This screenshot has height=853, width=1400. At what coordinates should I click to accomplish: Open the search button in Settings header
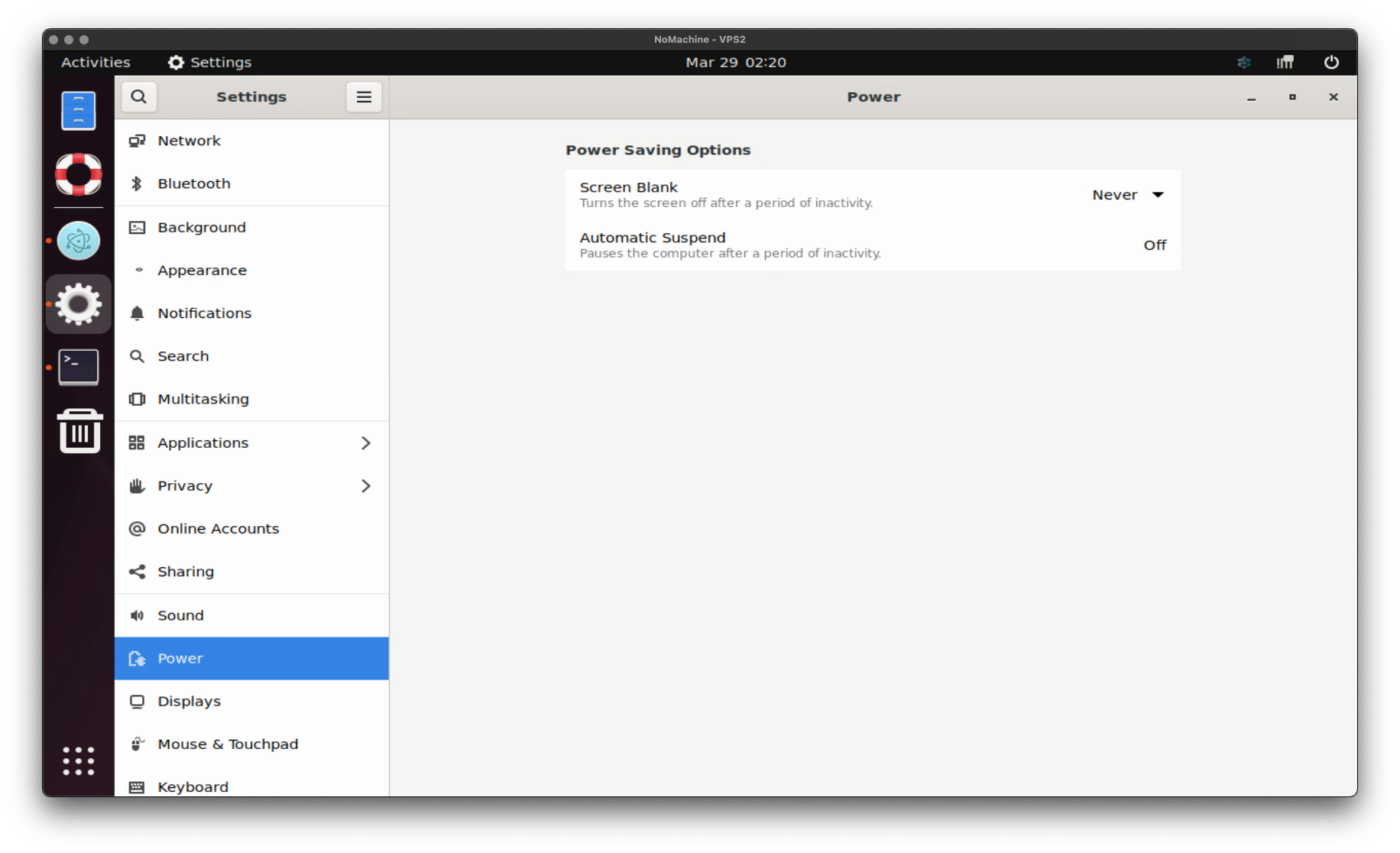point(138,97)
